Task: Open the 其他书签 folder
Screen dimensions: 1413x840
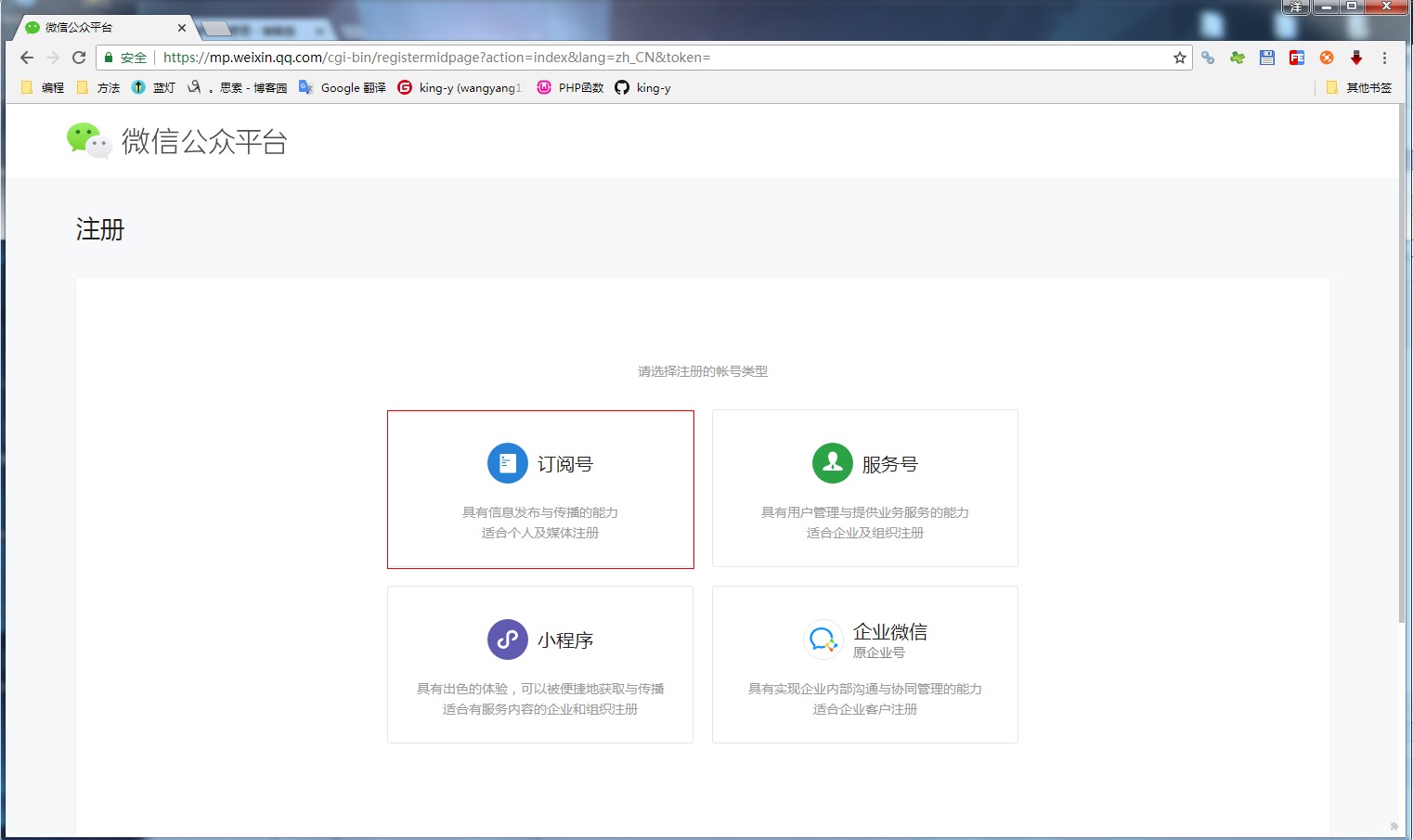Action: (x=1359, y=87)
